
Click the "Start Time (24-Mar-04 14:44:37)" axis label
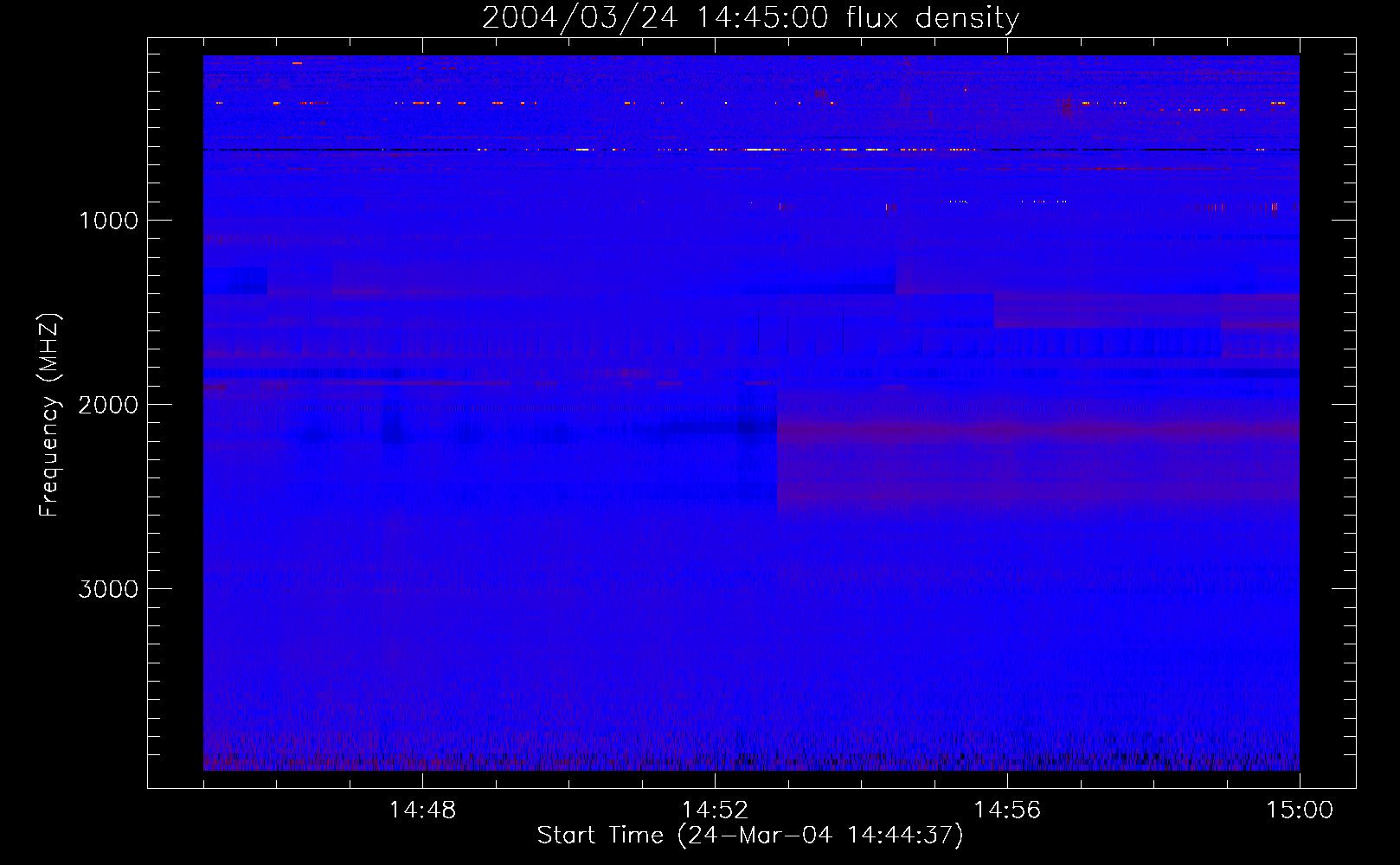pos(750,836)
